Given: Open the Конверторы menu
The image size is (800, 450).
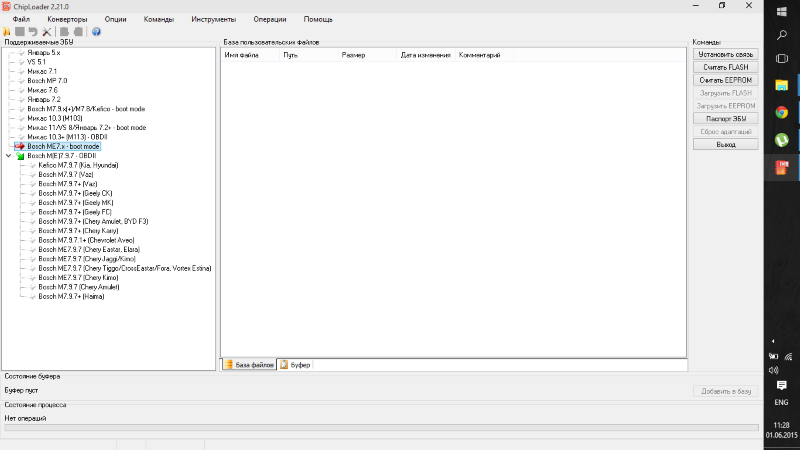Looking at the screenshot, I should [67, 19].
